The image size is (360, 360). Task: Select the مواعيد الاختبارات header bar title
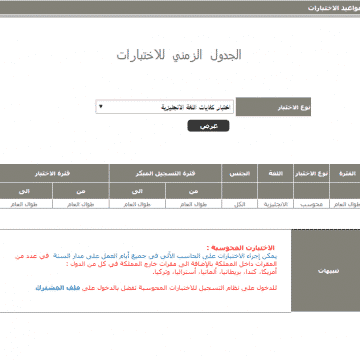tap(334, 8)
